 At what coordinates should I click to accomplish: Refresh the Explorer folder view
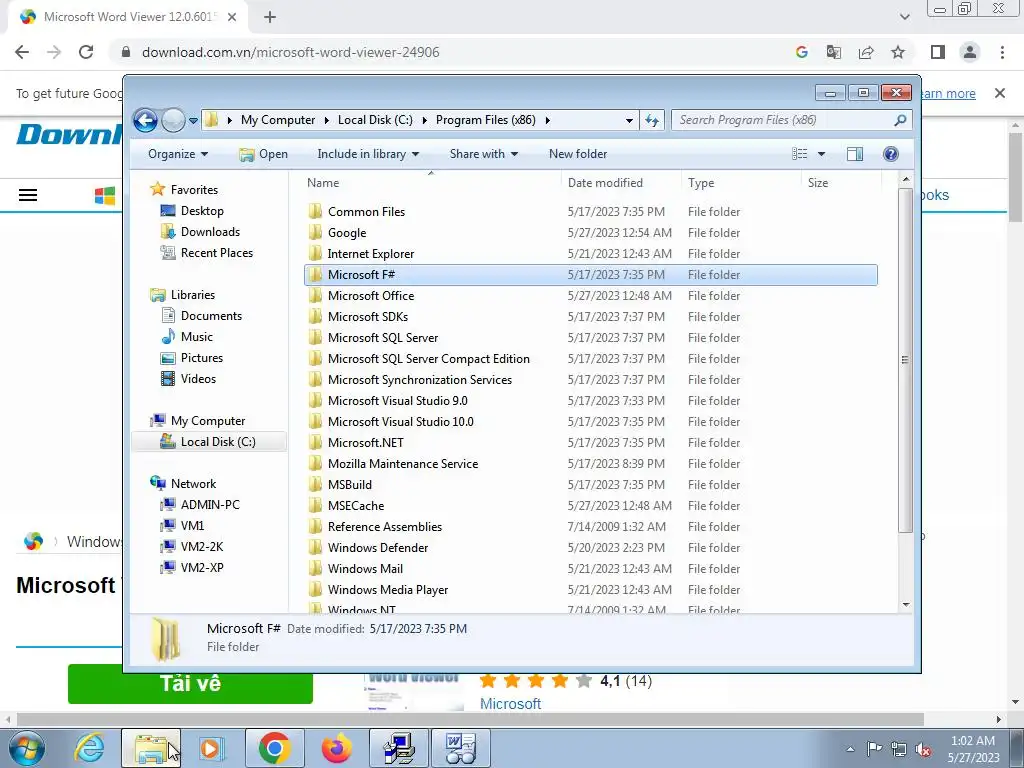652,120
